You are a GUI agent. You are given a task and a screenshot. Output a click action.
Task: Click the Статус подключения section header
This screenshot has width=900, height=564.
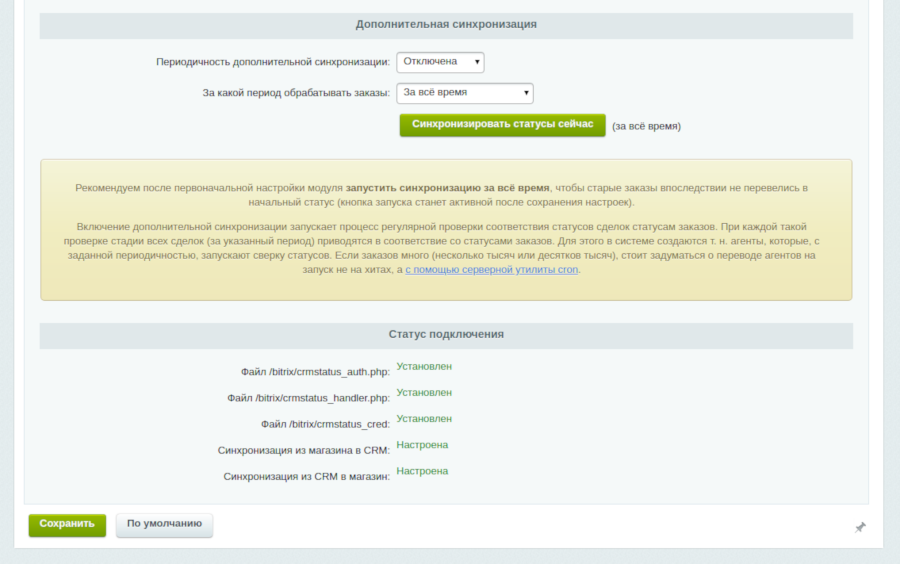point(446,335)
